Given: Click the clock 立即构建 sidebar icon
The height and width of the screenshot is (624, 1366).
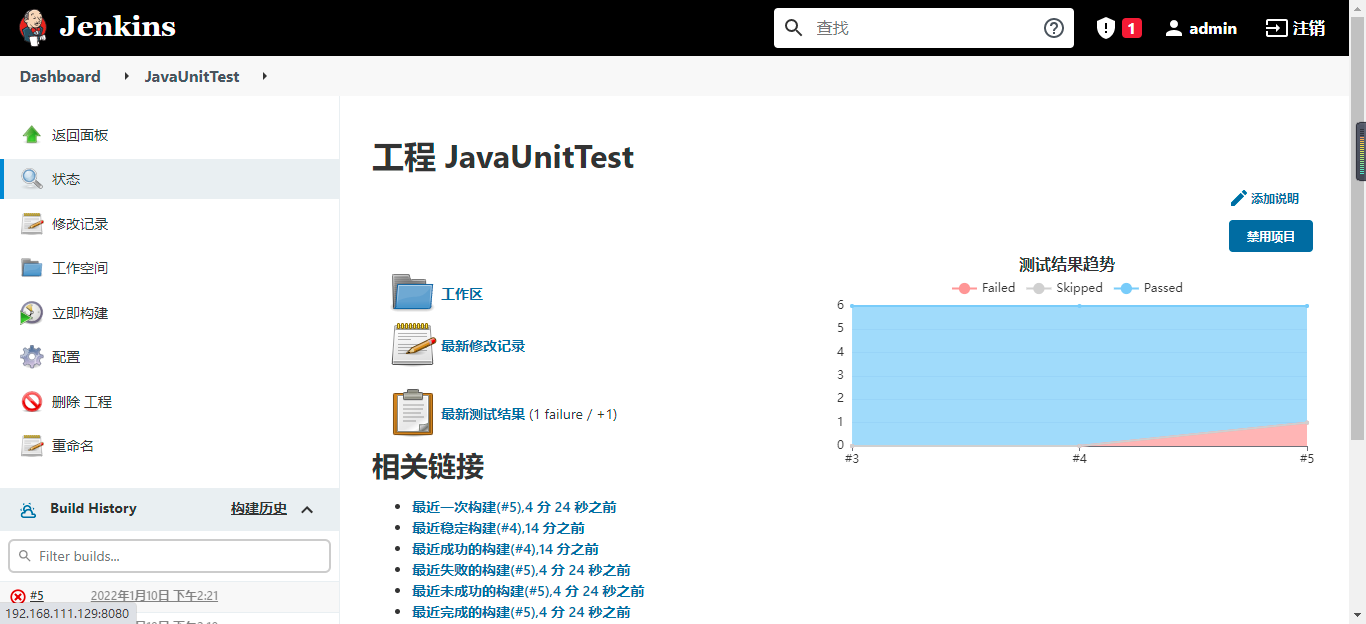Looking at the screenshot, I should tap(32, 313).
